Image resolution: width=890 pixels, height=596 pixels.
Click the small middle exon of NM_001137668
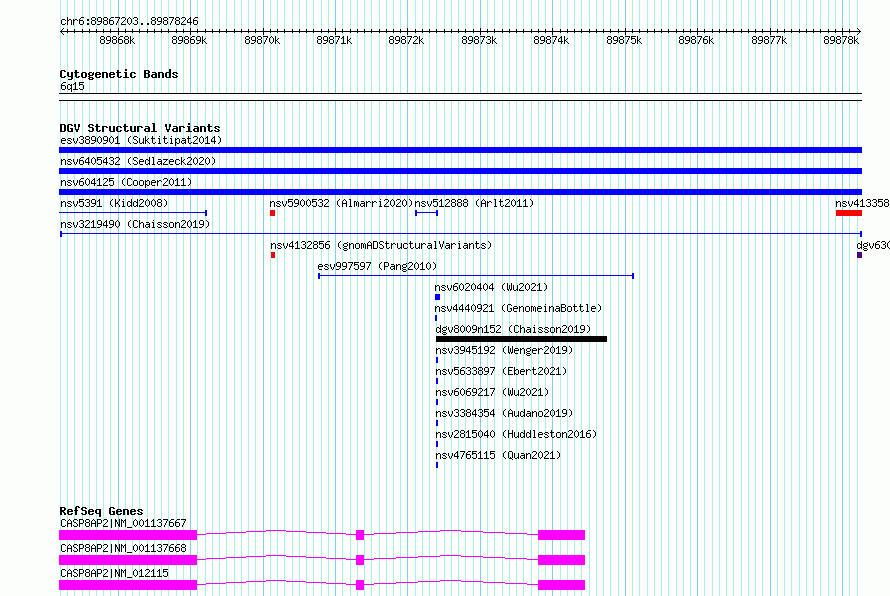click(360, 560)
